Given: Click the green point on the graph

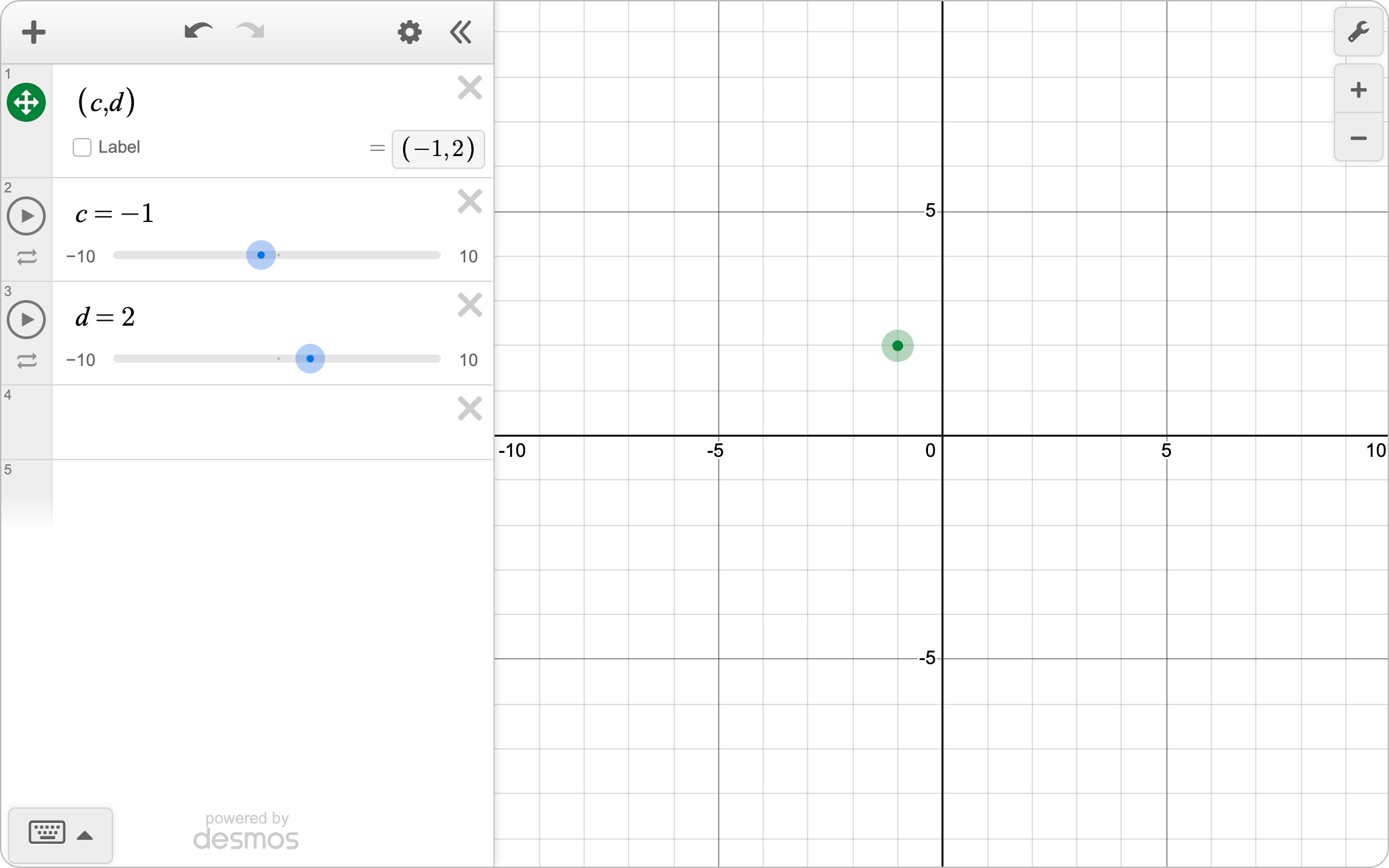Looking at the screenshot, I should pyautogui.click(x=898, y=346).
